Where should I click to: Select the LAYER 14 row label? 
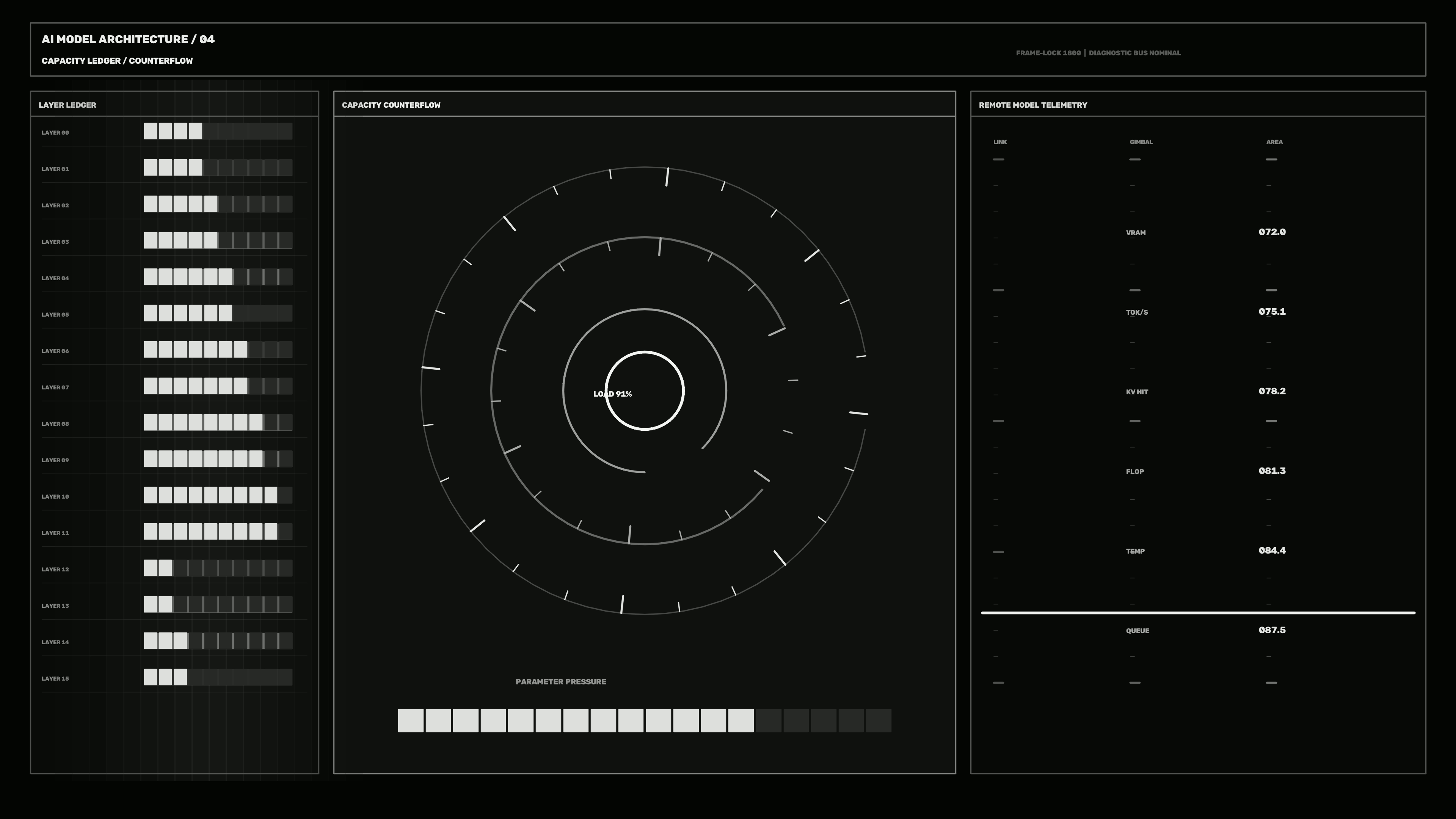click(x=55, y=642)
